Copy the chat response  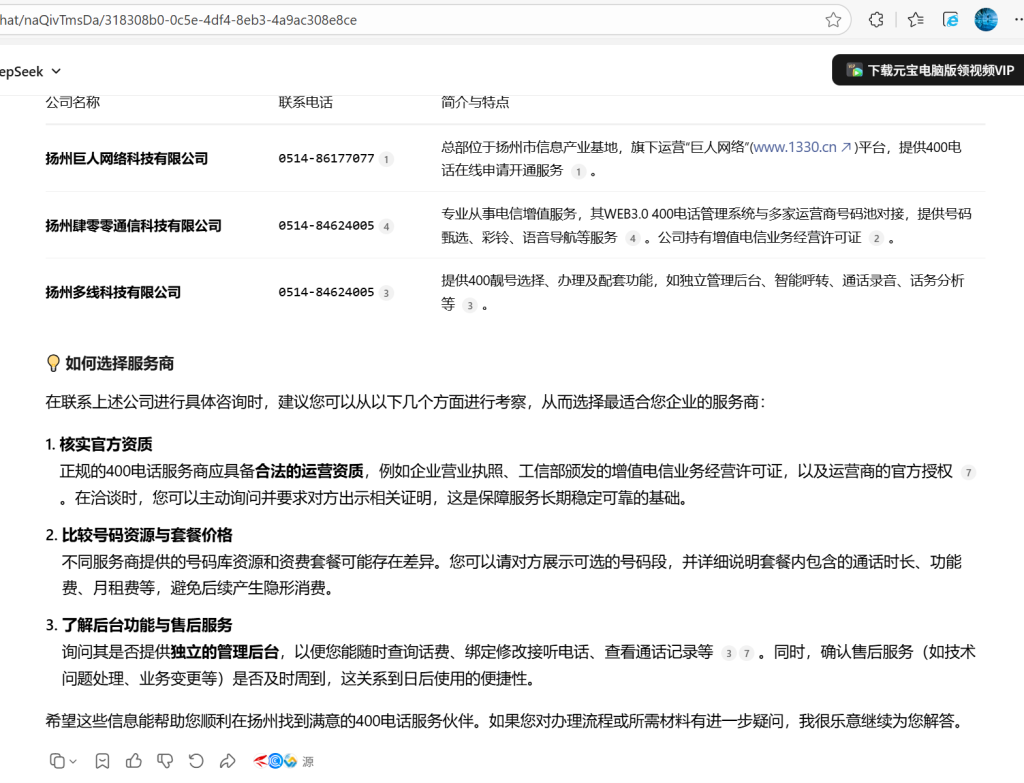tap(57, 761)
